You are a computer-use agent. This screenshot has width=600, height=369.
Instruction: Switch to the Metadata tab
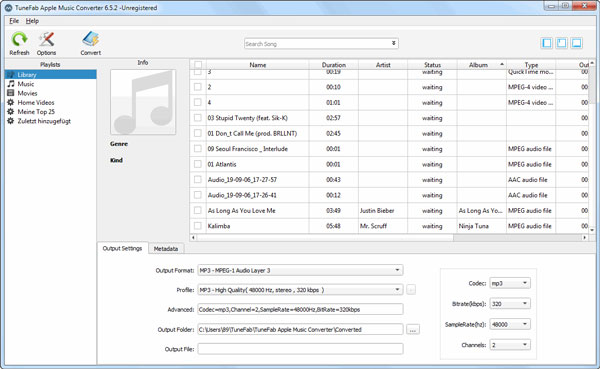[x=166, y=248]
